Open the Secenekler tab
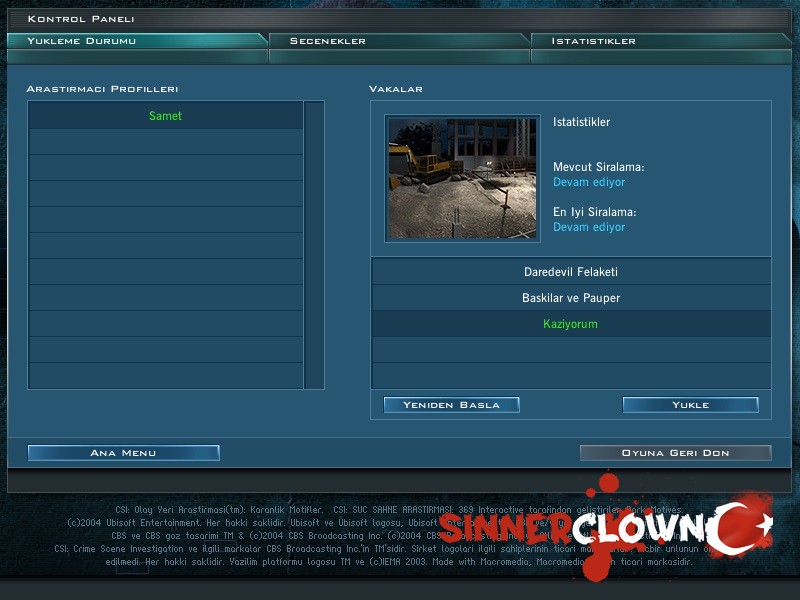 click(x=399, y=41)
